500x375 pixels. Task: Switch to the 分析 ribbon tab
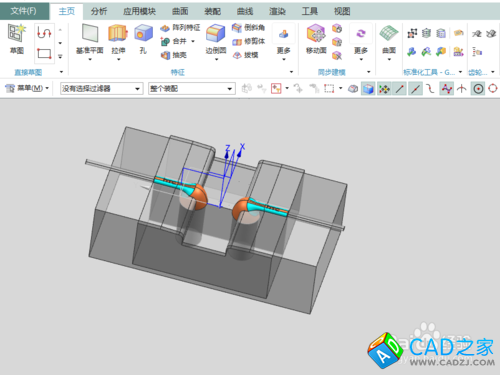point(99,11)
